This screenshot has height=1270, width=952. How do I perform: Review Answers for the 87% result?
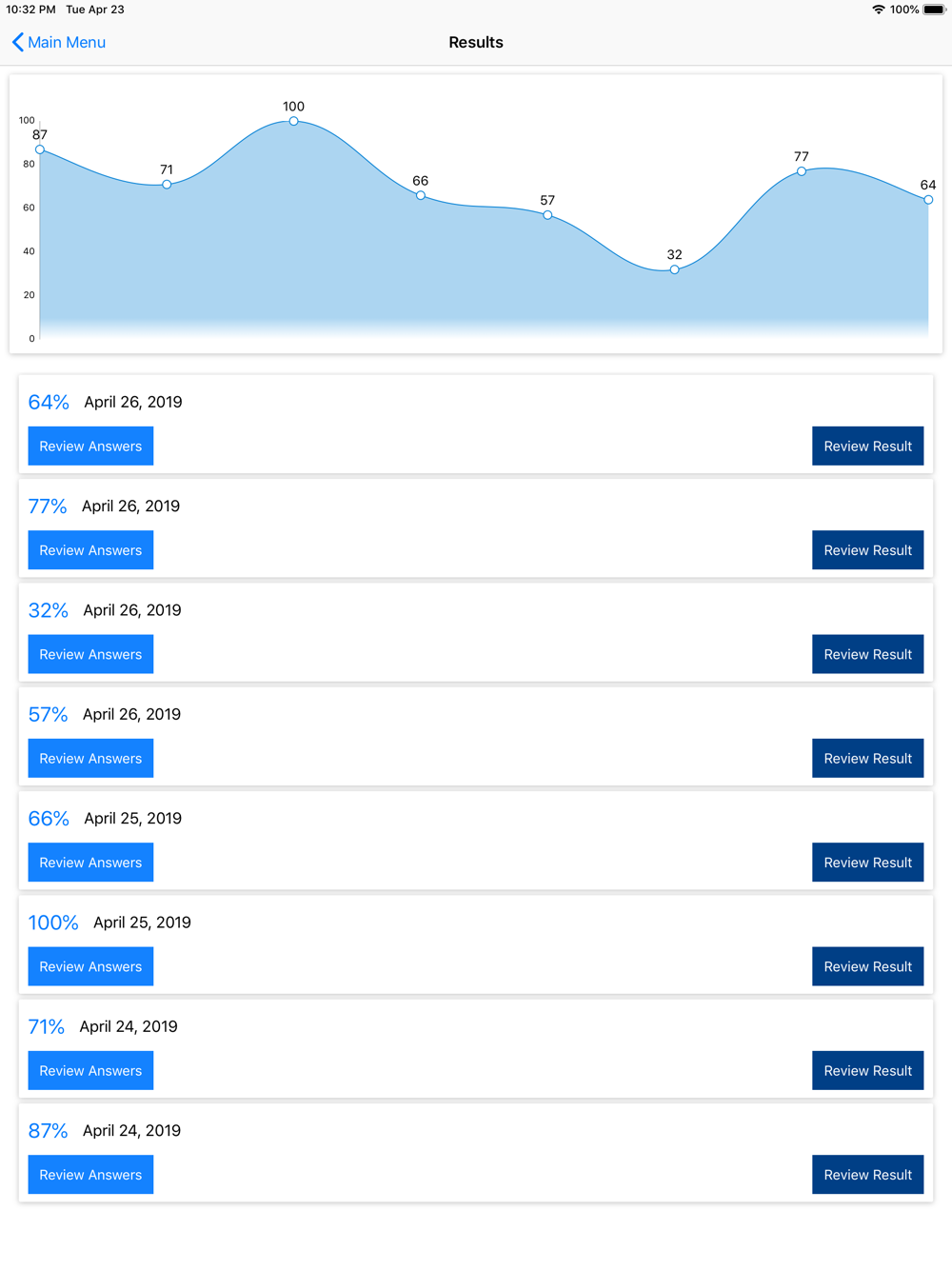(x=90, y=1175)
